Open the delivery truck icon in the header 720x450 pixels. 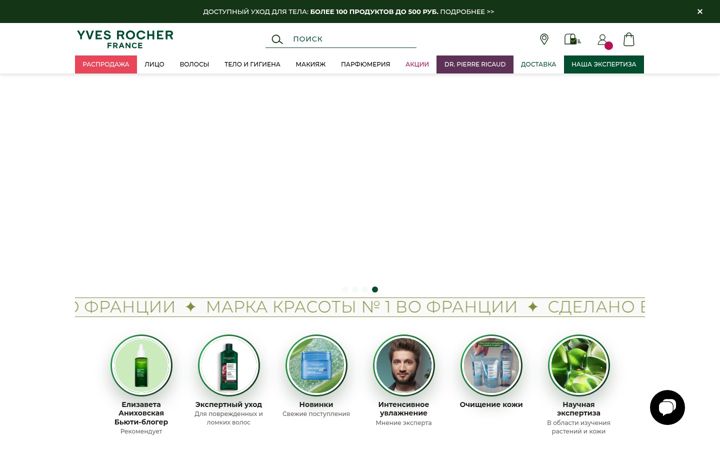coord(572,39)
